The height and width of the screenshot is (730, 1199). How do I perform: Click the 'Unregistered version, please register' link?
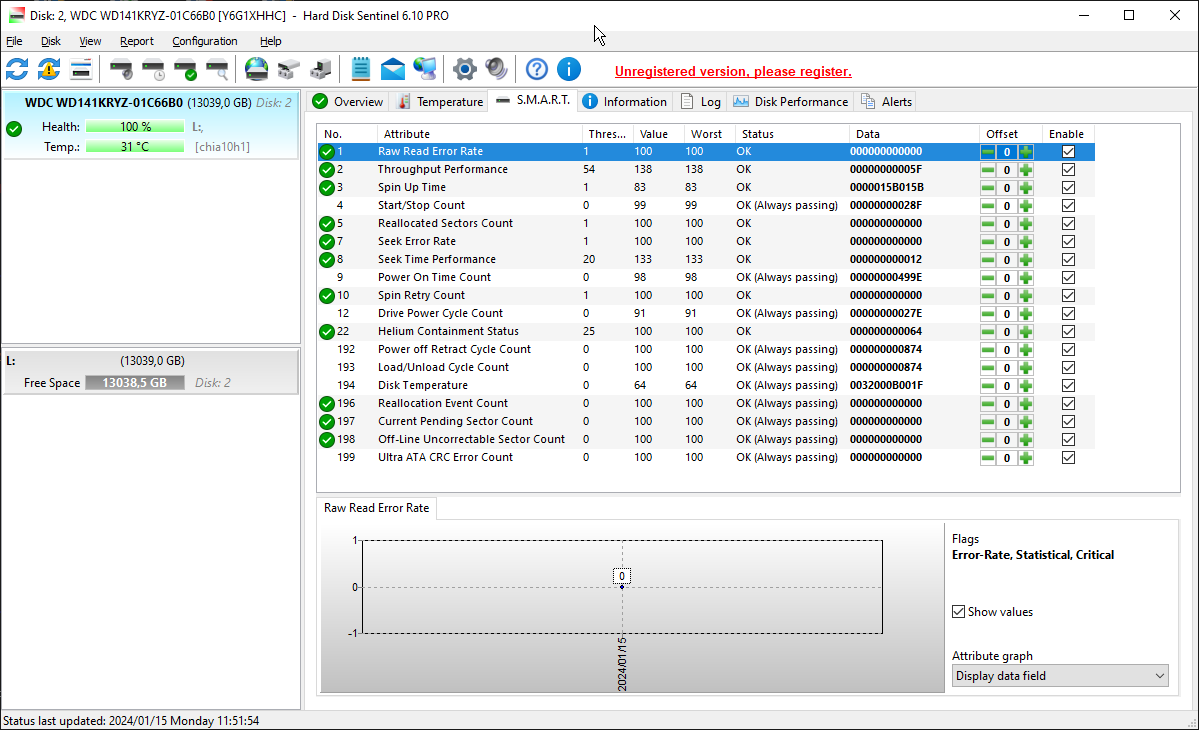tap(733, 71)
